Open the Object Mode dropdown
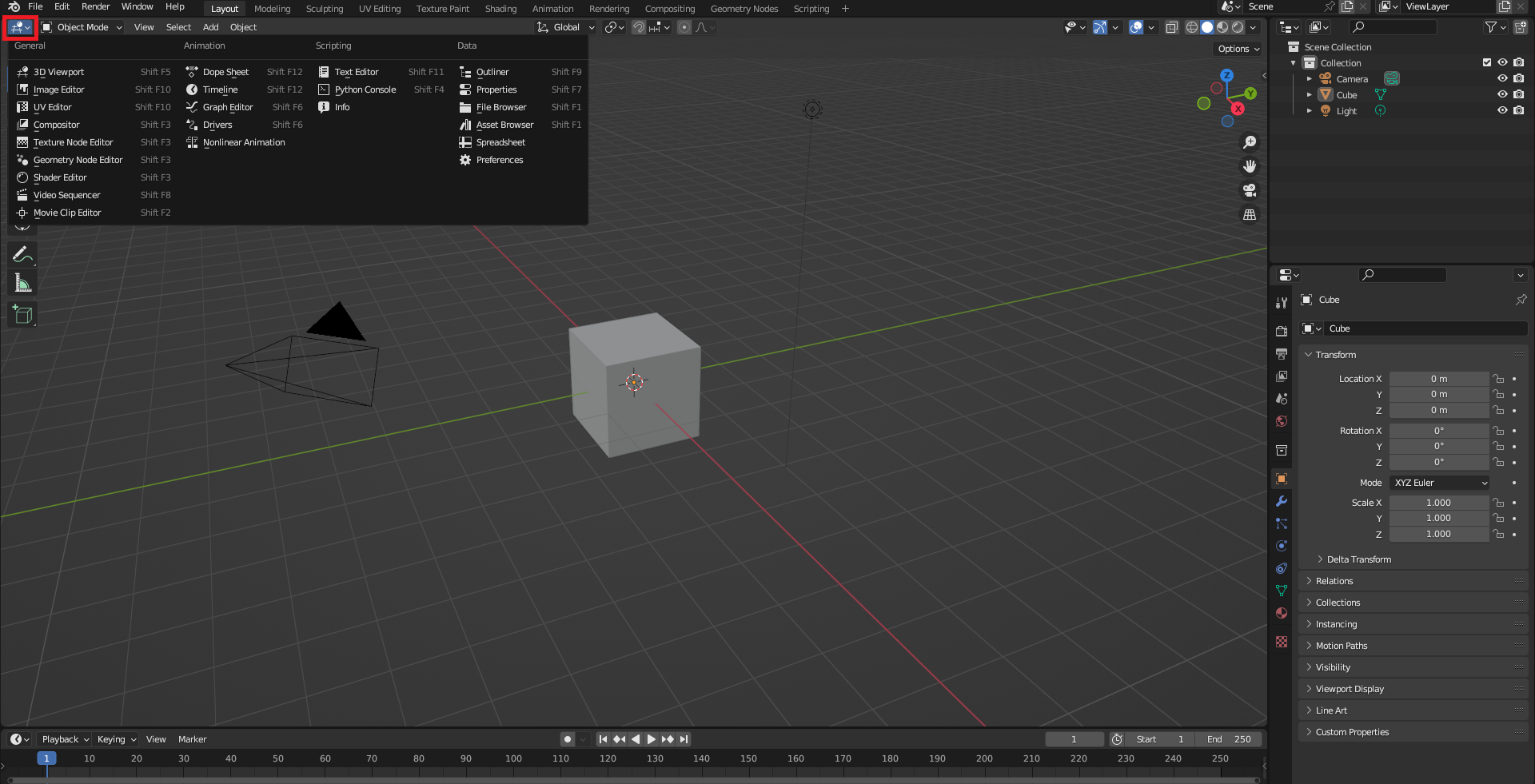 pos(82,27)
